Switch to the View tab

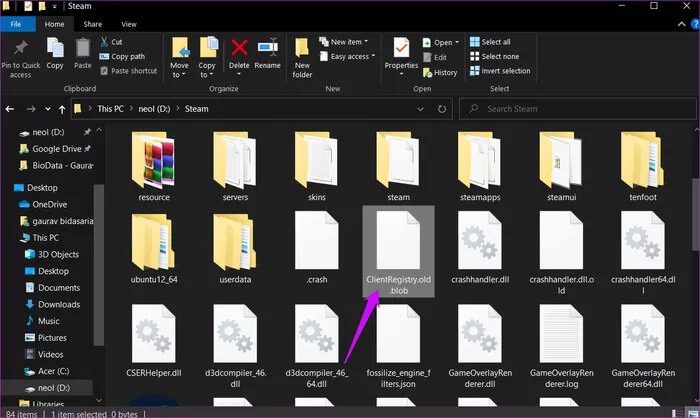pos(129,24)
